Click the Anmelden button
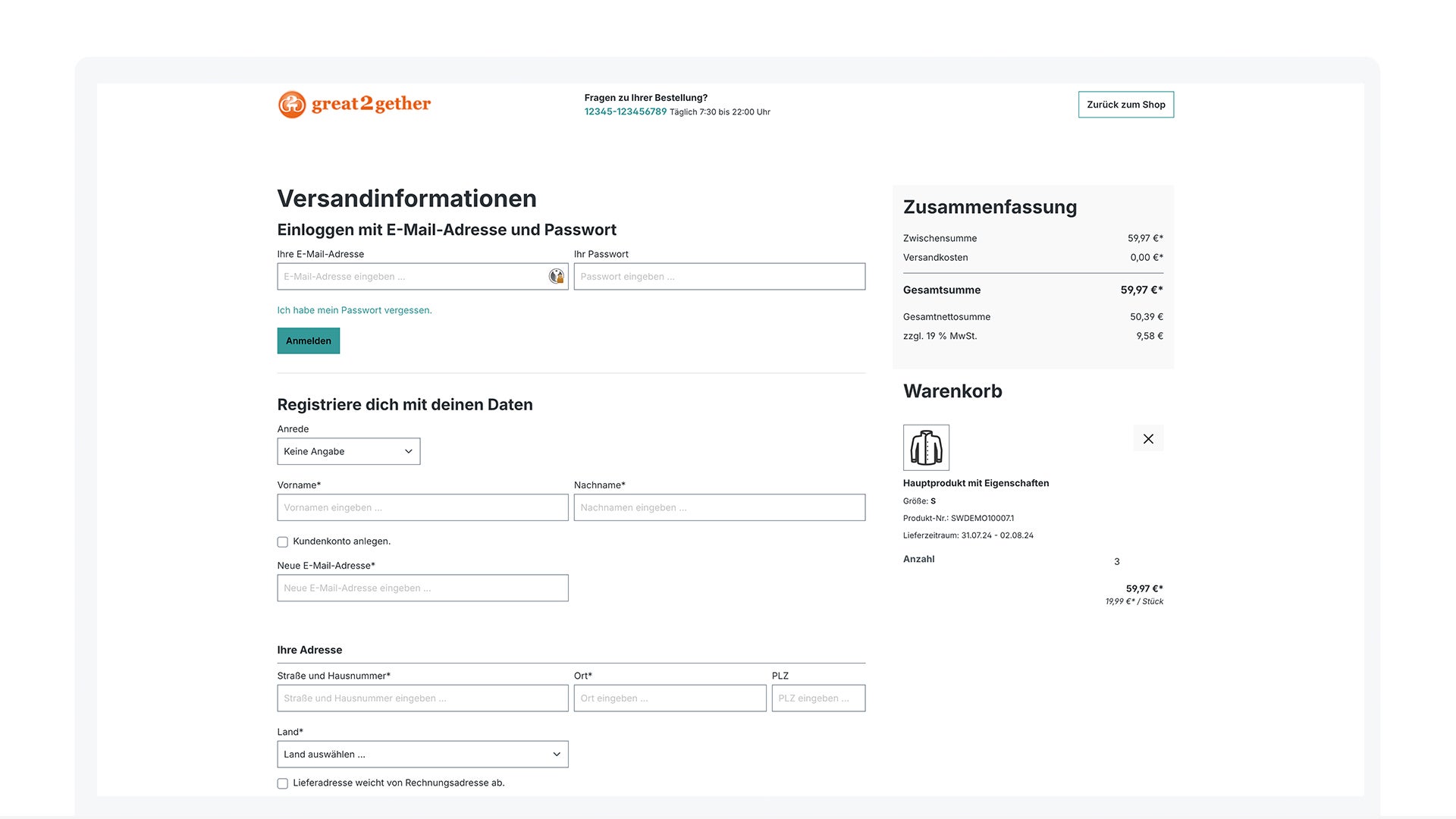Image resolution: width=1456 pixels, height=819 pixels. [309, 340]
